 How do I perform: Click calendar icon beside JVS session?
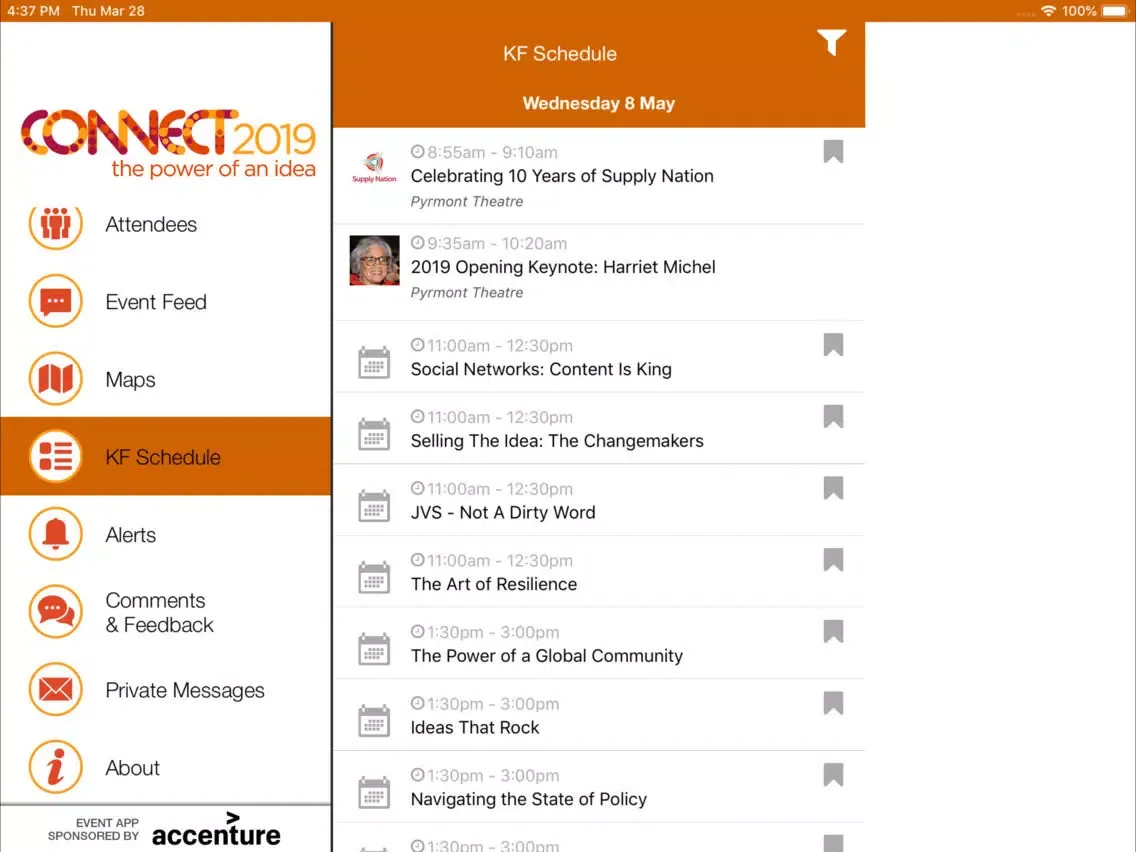(374, 506)
